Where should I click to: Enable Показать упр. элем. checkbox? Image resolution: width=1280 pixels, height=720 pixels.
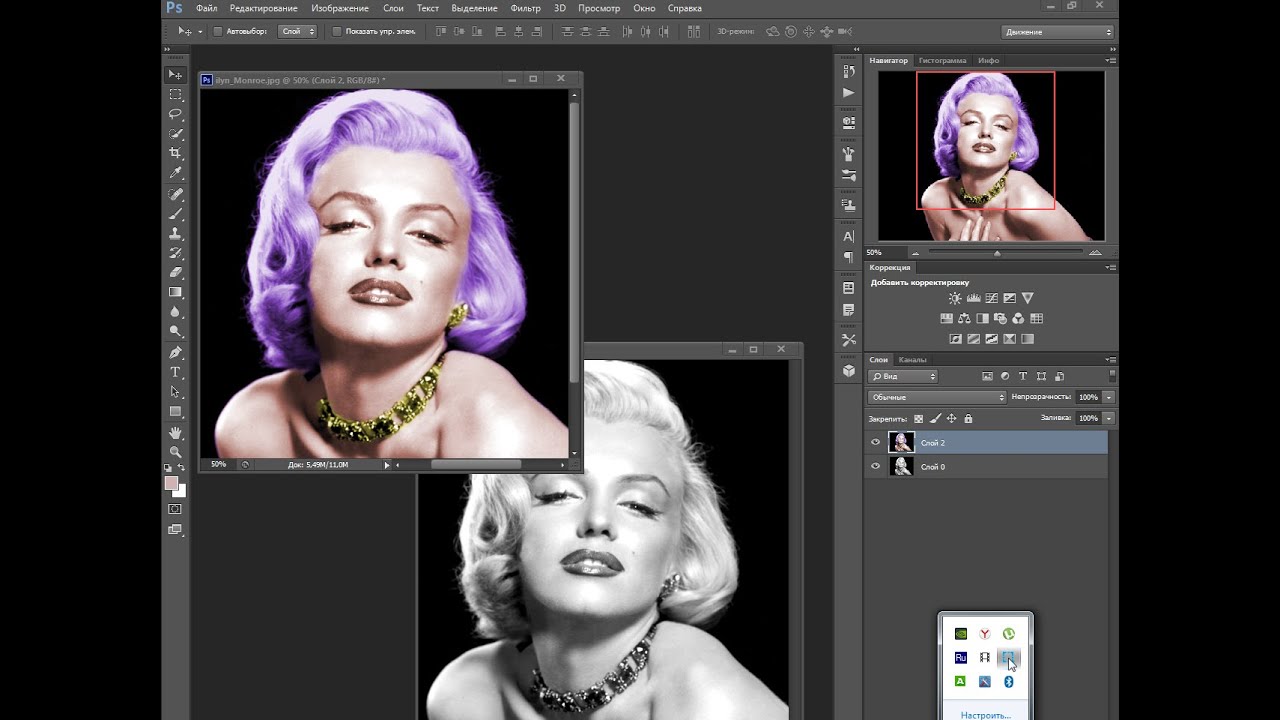pos(336,31)
